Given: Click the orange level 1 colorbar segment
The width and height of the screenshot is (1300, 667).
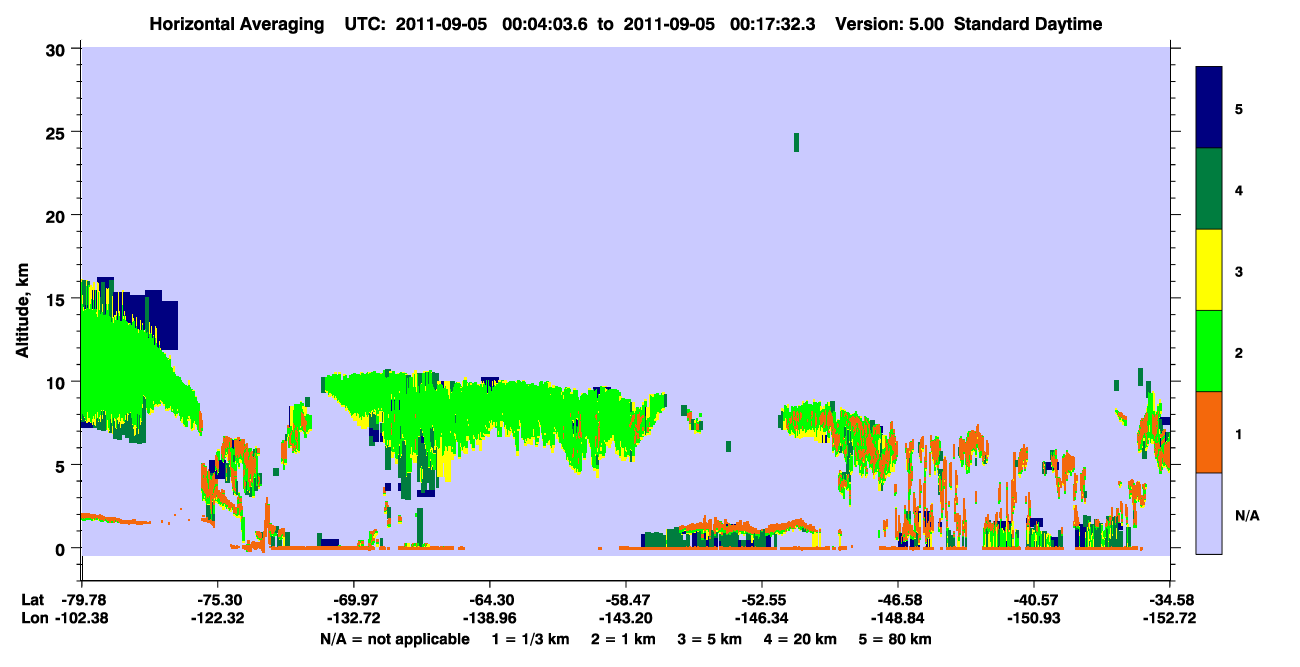Looking at the screenshot, I should point(1209,432).
